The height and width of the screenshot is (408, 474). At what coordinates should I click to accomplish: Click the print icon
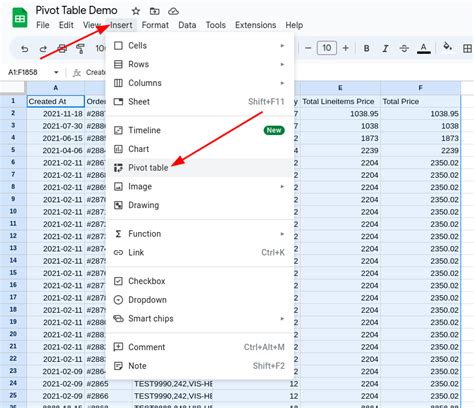pos(62,49)
